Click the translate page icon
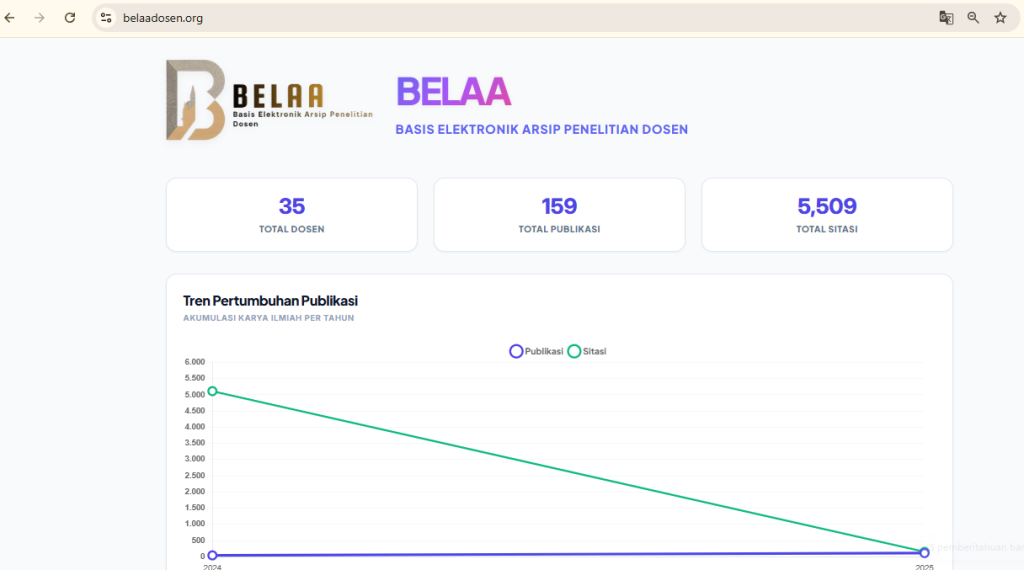 (x=946, y=18)
